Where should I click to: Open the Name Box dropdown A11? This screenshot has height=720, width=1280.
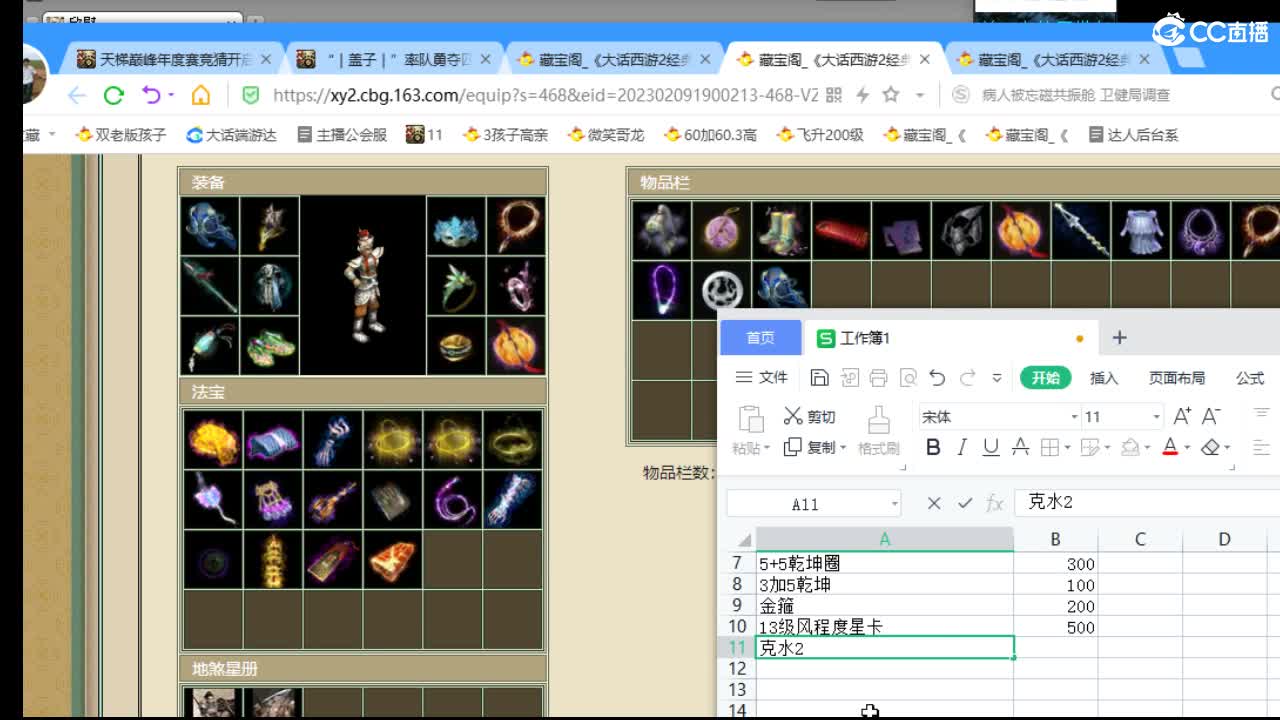pos(894,504)
